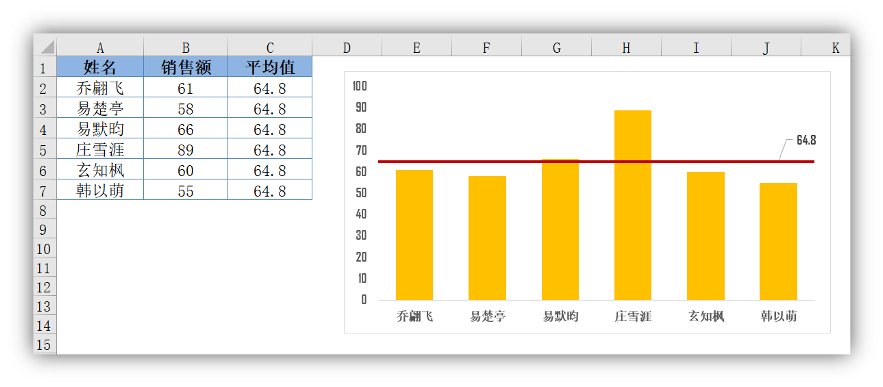
Task: Select row 12 header
Action: (45, 287)
